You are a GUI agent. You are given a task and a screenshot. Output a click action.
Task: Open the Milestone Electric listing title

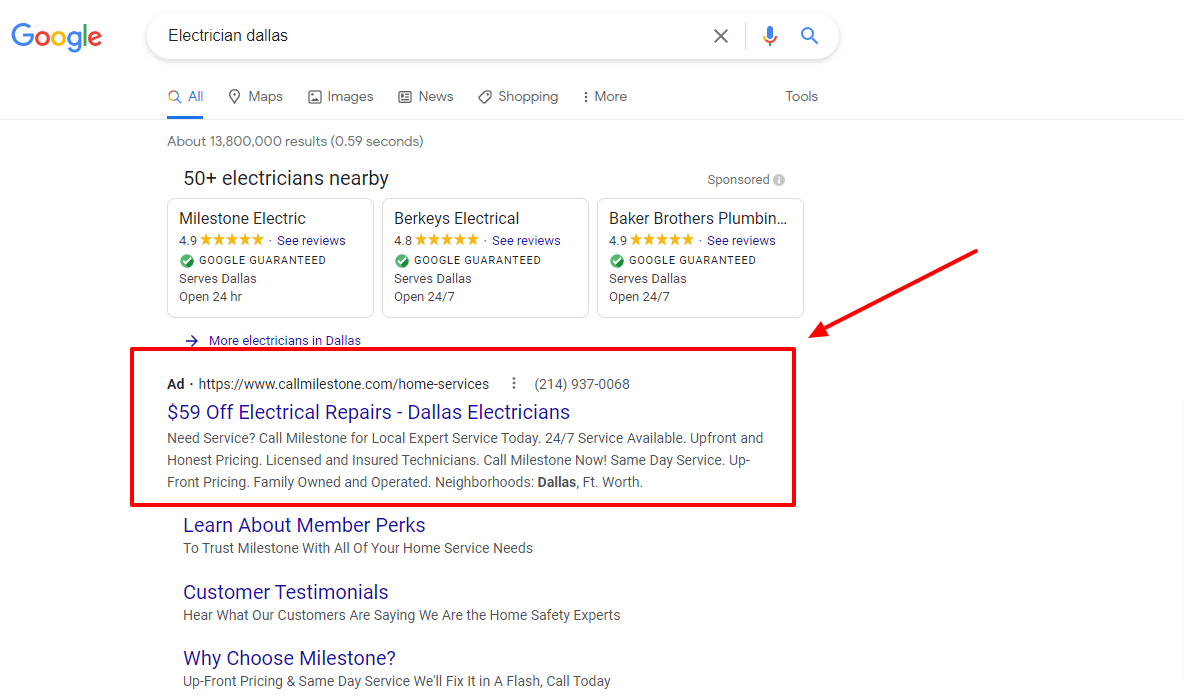coord(242,218)
